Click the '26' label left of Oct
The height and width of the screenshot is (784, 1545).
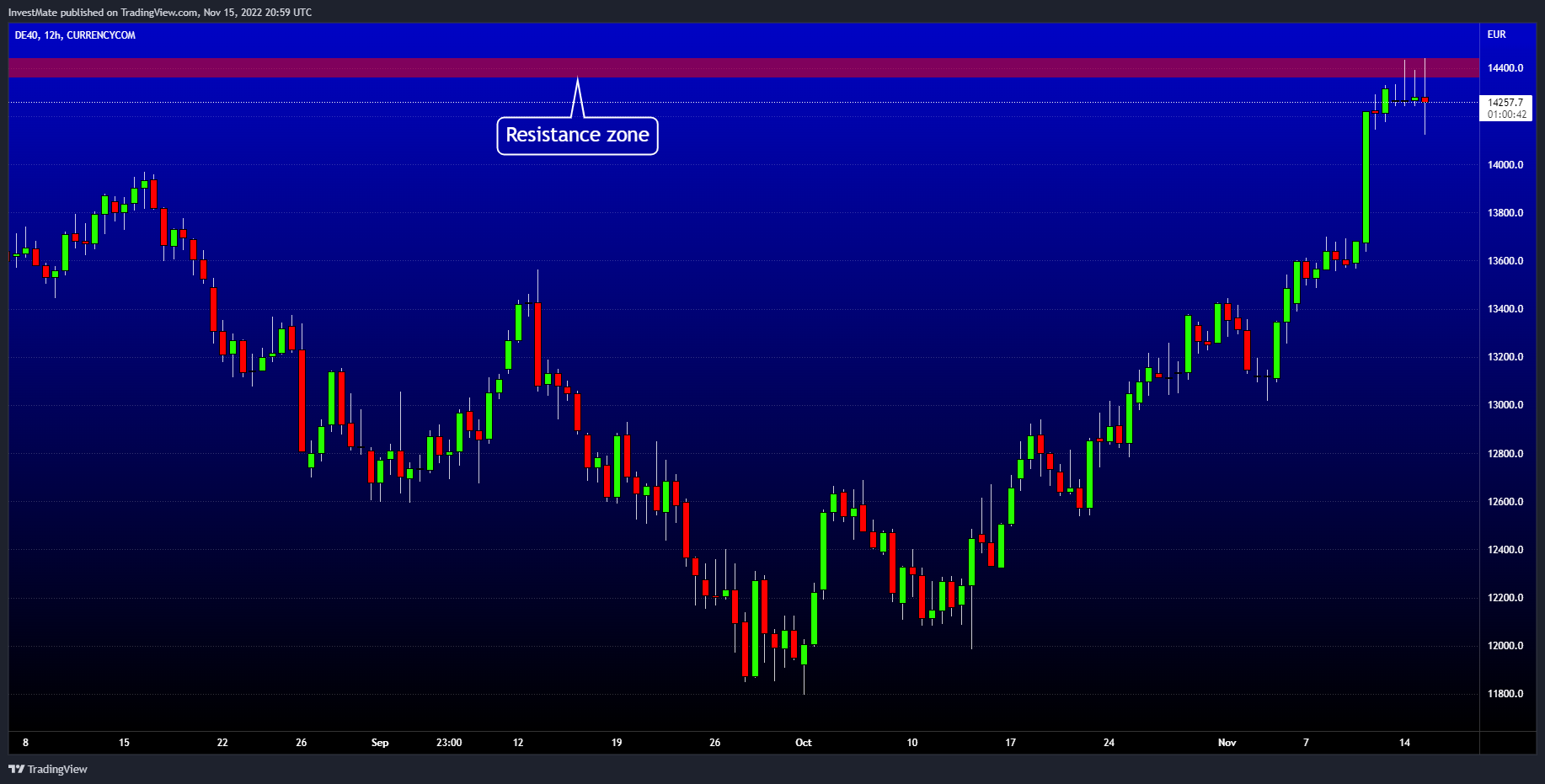coord(715,743)
